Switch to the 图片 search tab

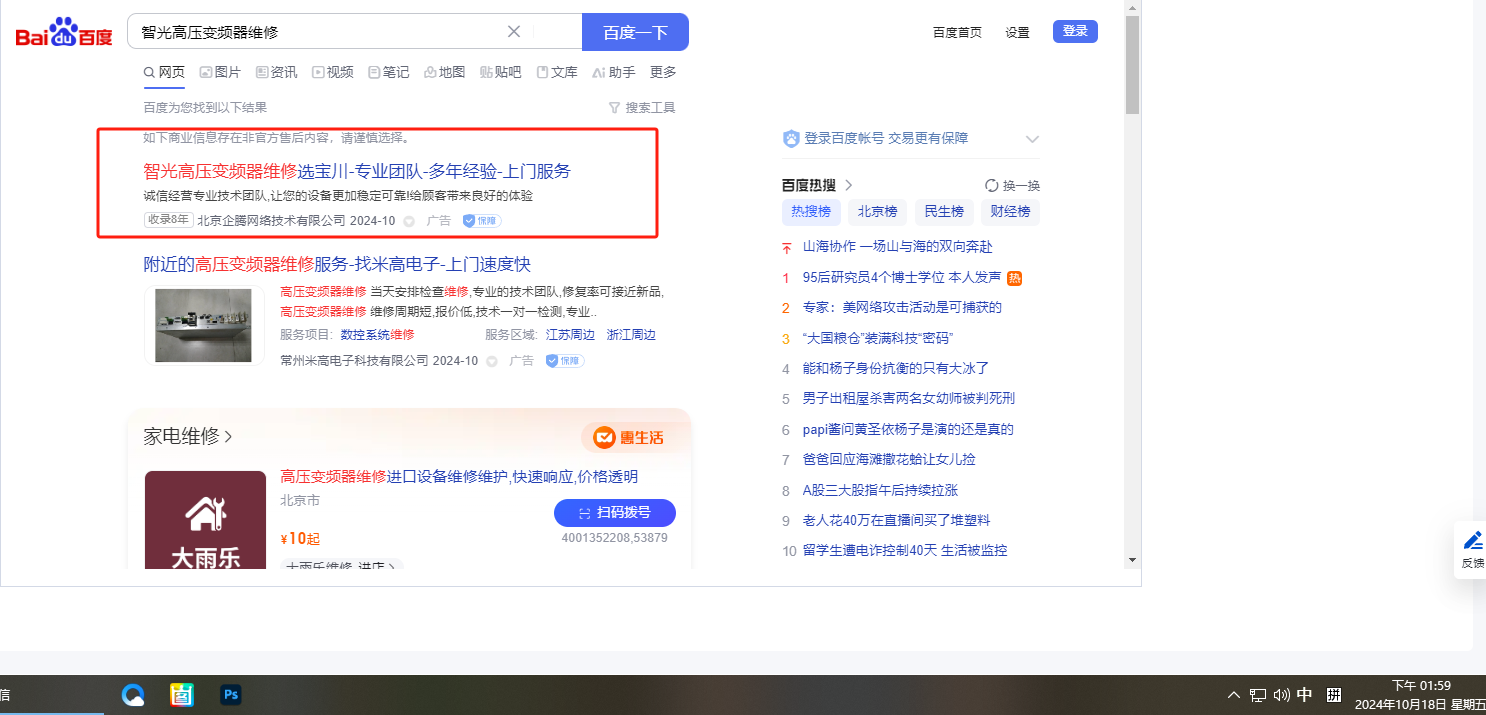coord(220,72)
